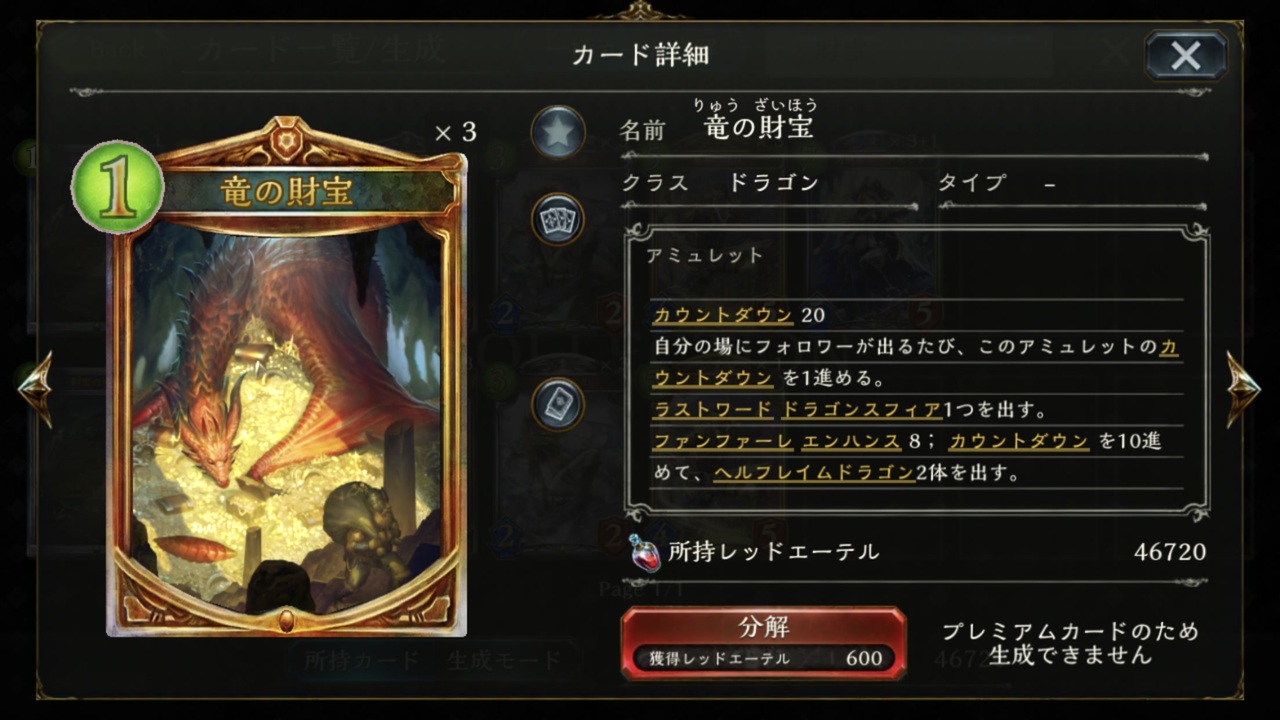Click the red ether vial icon
The width and height of the screenshot is (1280, 720).
(645, 552)
